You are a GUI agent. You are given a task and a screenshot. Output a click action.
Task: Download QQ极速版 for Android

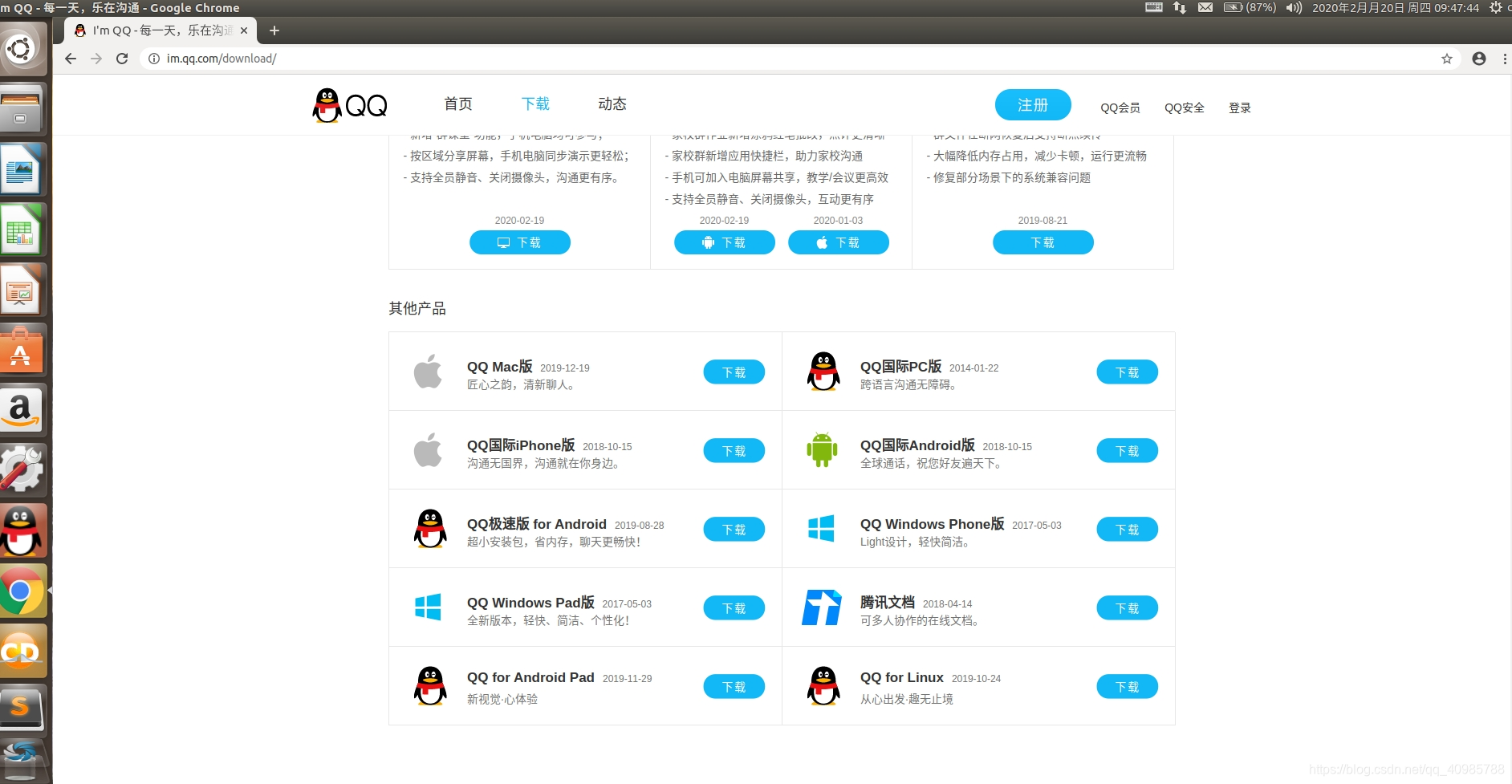tap(734, 530)
